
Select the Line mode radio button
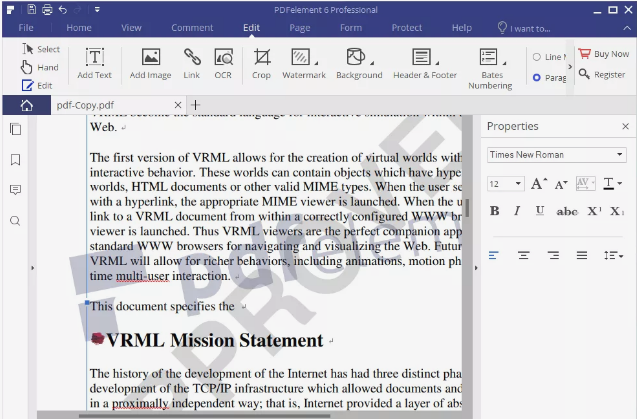click(537, 57)
